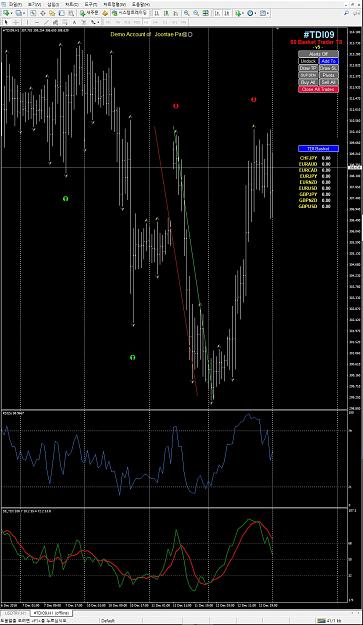Select the arrow cursor tool
The width and height of the screenshot is (363, 625).
coord(6,22)
